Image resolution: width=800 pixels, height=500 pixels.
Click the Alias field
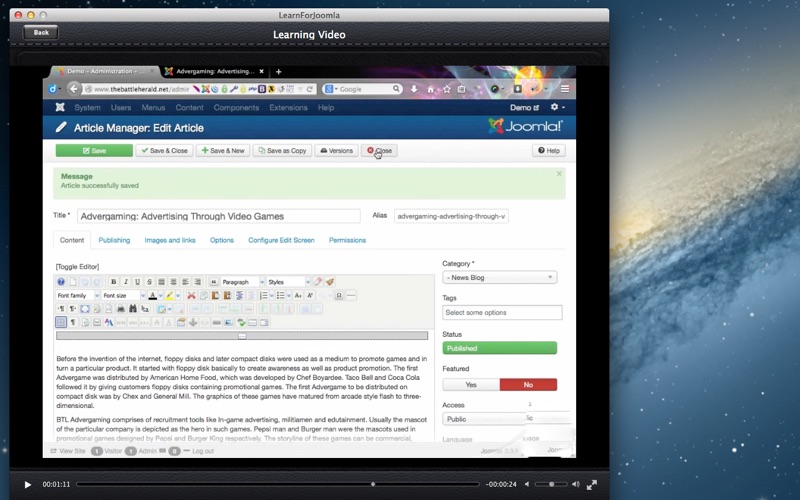pos(451,216)
